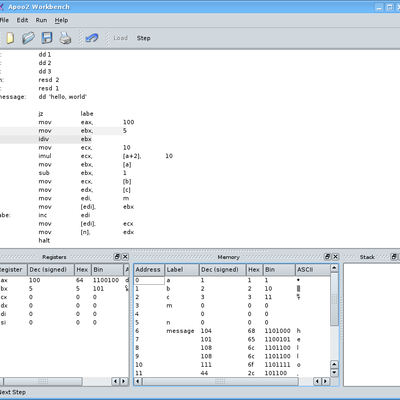
Task: Click registers horizontal scroll left arrow
Action: point(115,381)
